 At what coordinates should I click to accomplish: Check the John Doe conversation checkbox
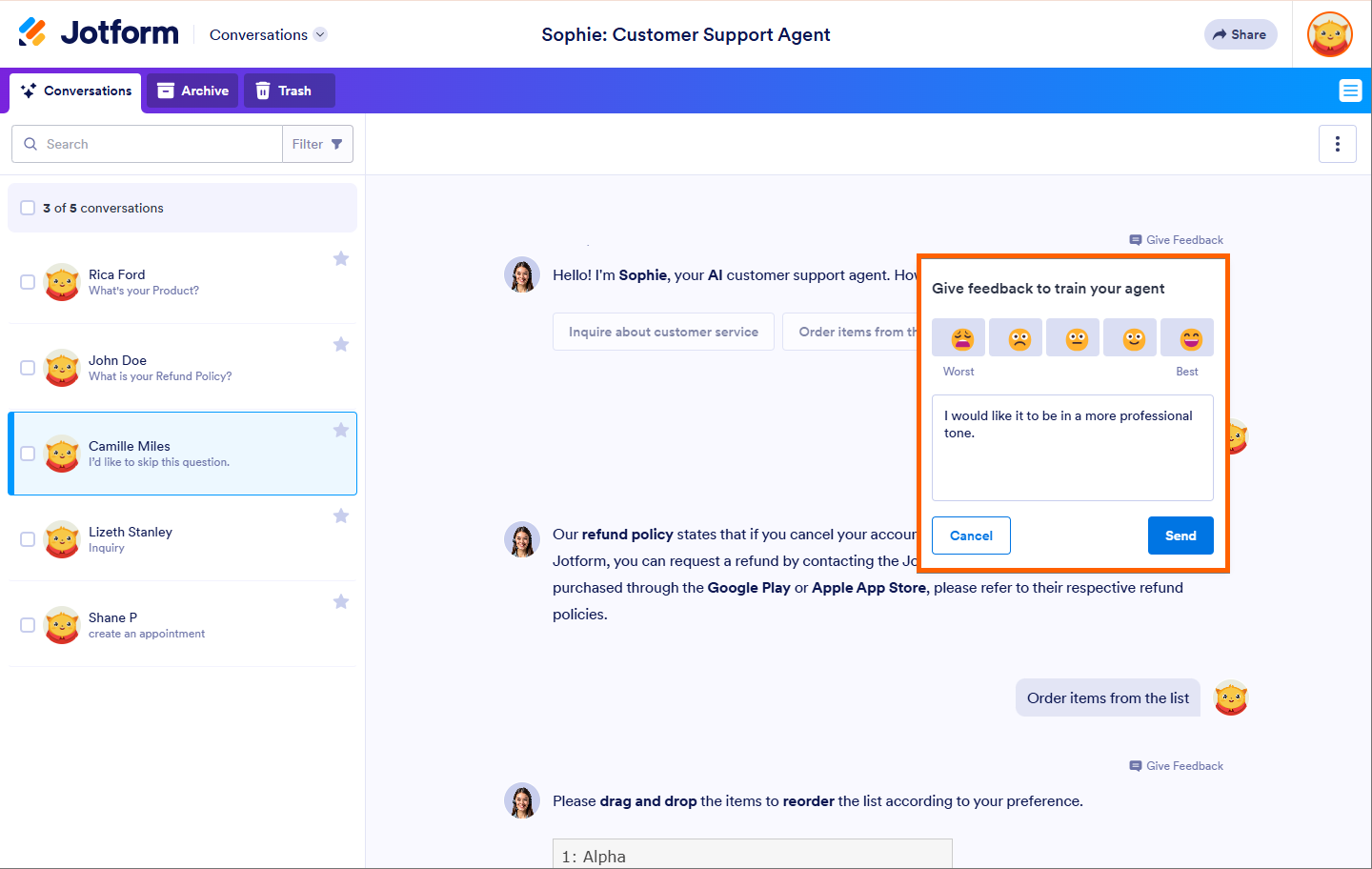pos(28,368)
